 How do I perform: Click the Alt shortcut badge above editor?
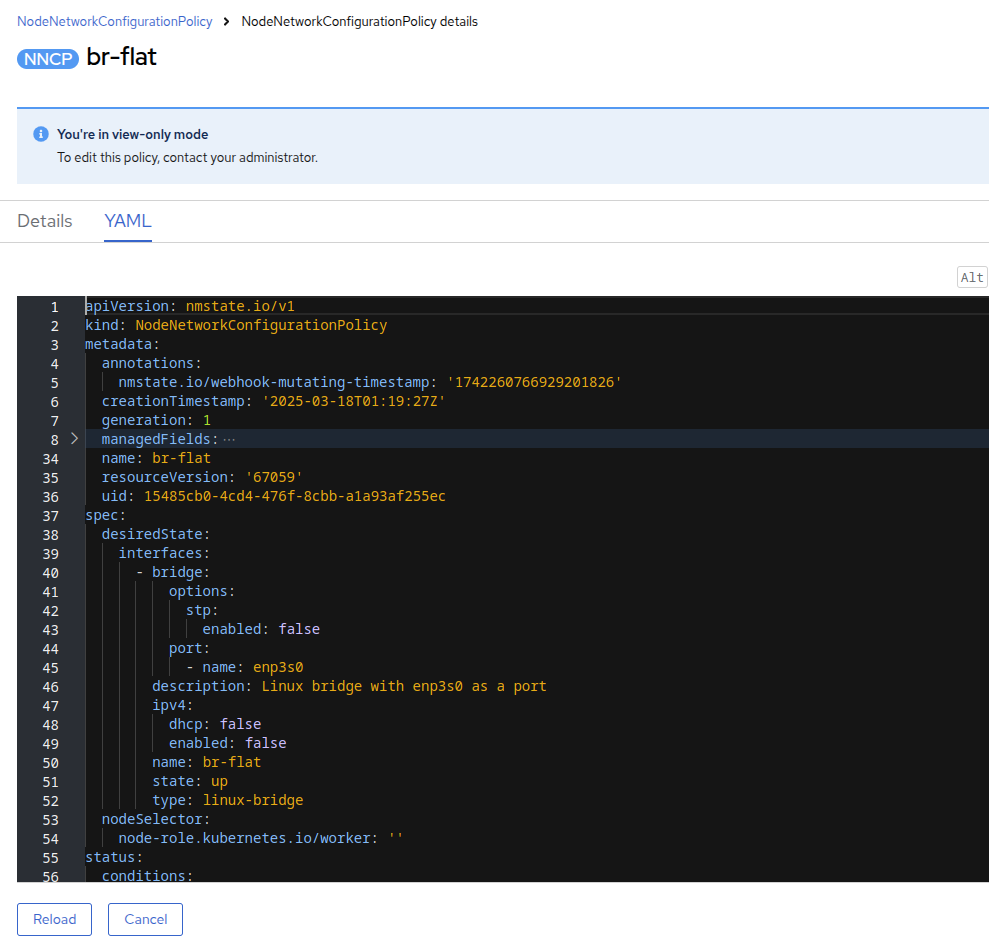(972, 278)
